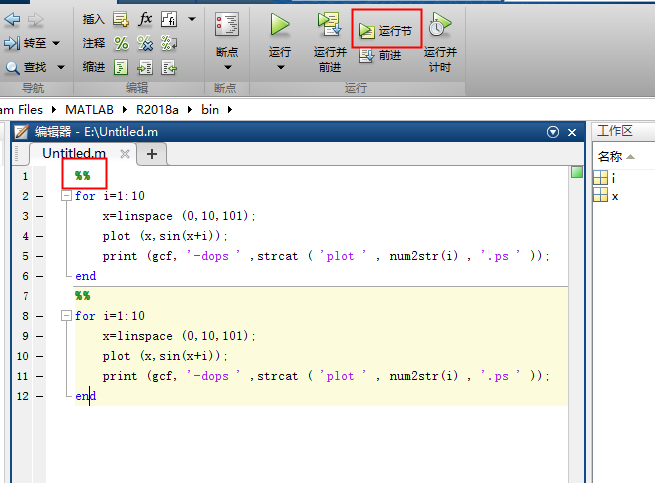Viewport: 655px width, 483px height.
Task: Switch to the Untitled.m tab
Action: click(x=74, y=153)
